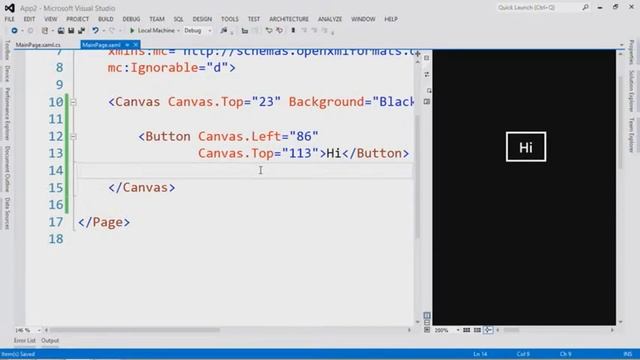The width and height of the screenshot is (640, 360).
Task: Open the DESIGN menu
Action: coord(202,19)
